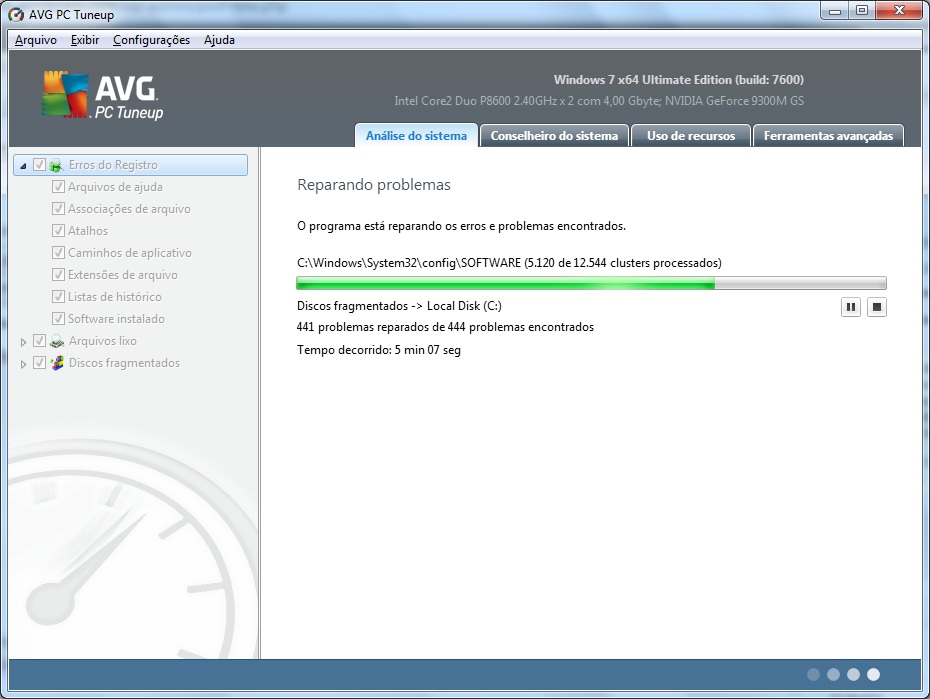Open the Arquivo menu
The height and width of the screenshot is (699, 930).
pyautogui.click(x=36, y=40)
